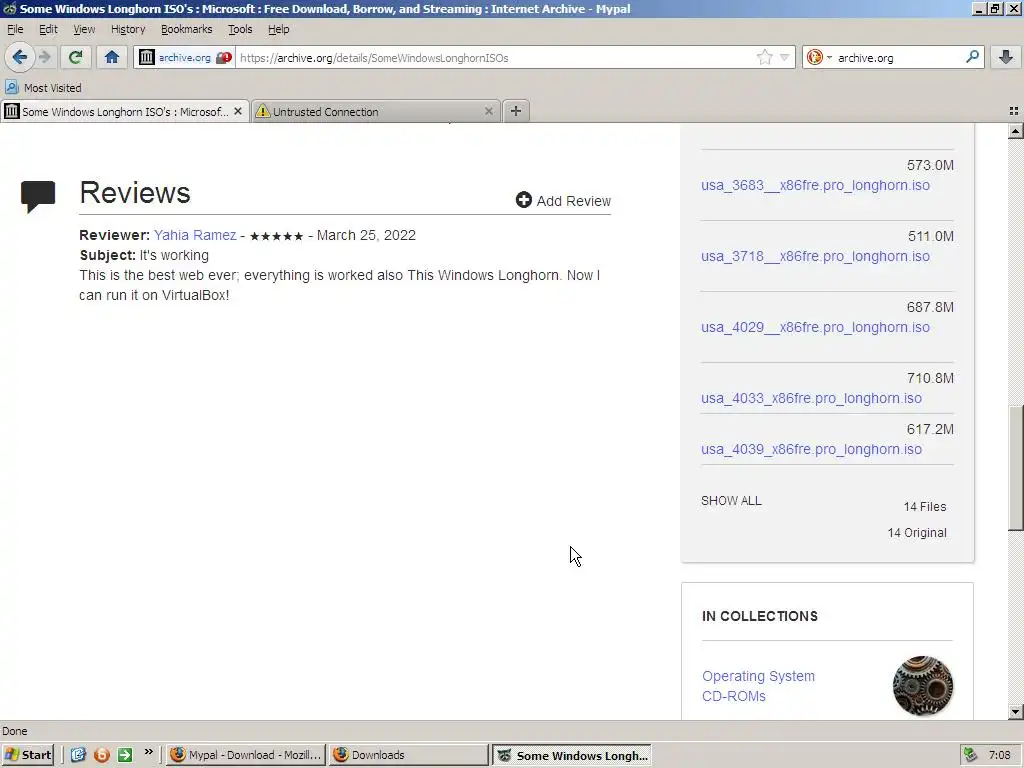Click Add Review link
Viewport: 1024px width, 768px height.
pyautogui.click(x=563, y=200)
